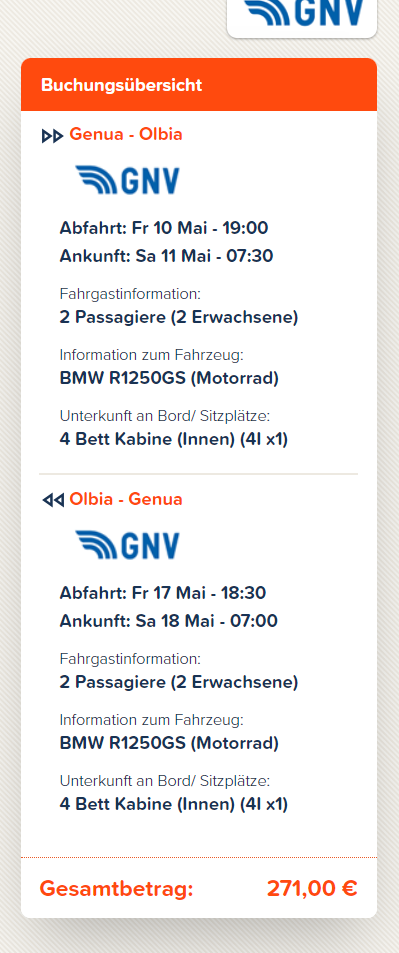Click the total amount 271,00 €

(x=312, y=889)
